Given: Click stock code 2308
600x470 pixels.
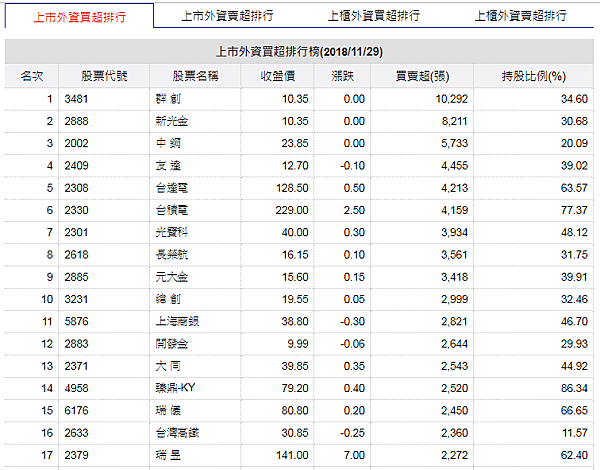Looking at the screenshot, I should pos(76,188).
